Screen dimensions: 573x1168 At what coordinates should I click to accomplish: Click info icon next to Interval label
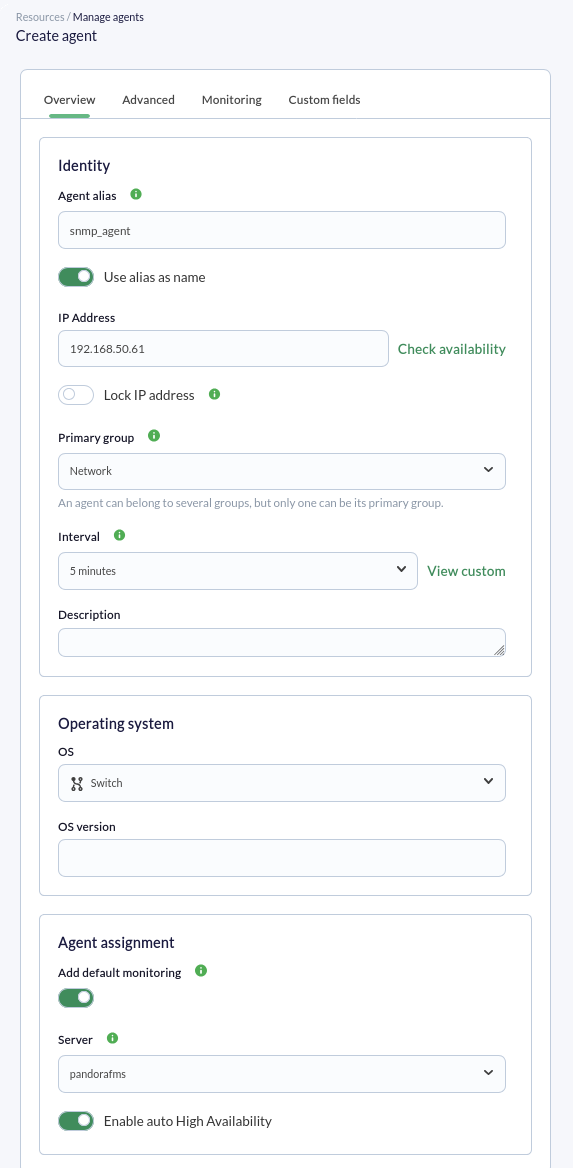coord(119,535)
